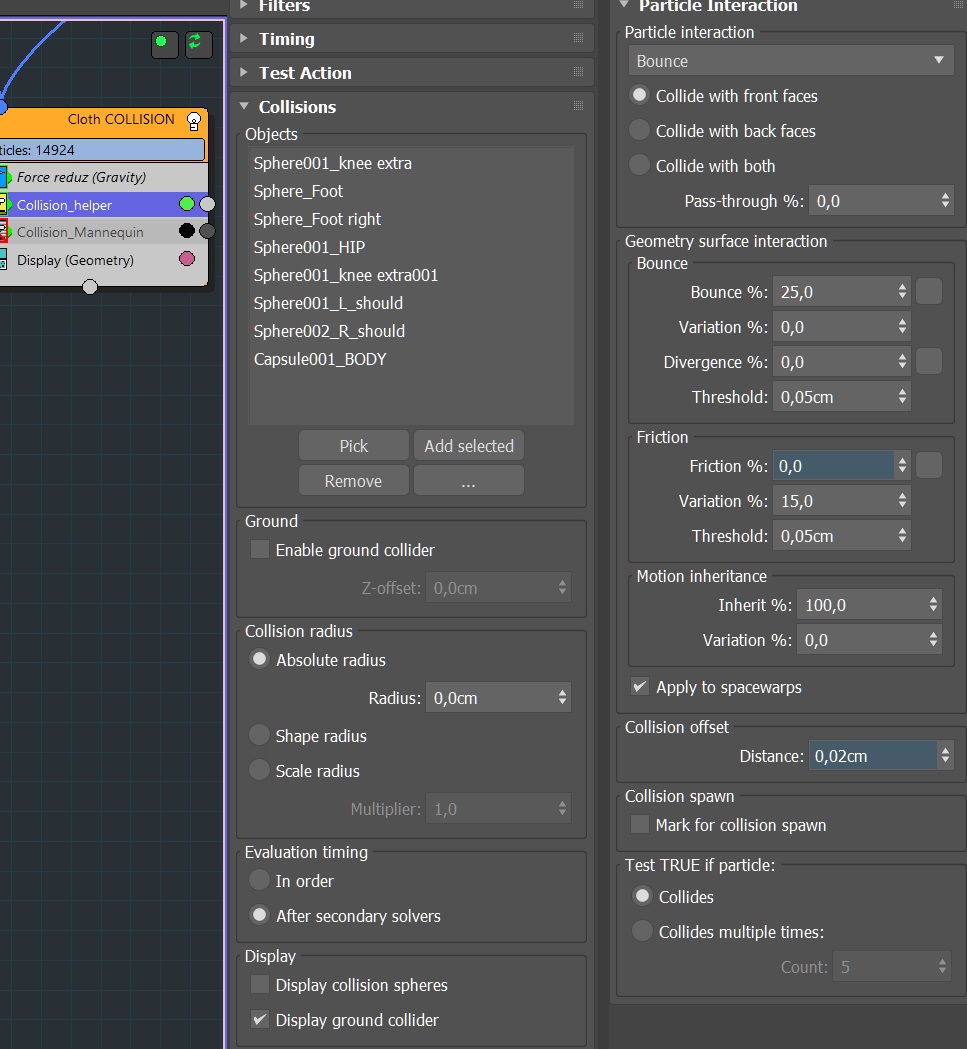Enable the ground collider checkbox

(260, 550)
